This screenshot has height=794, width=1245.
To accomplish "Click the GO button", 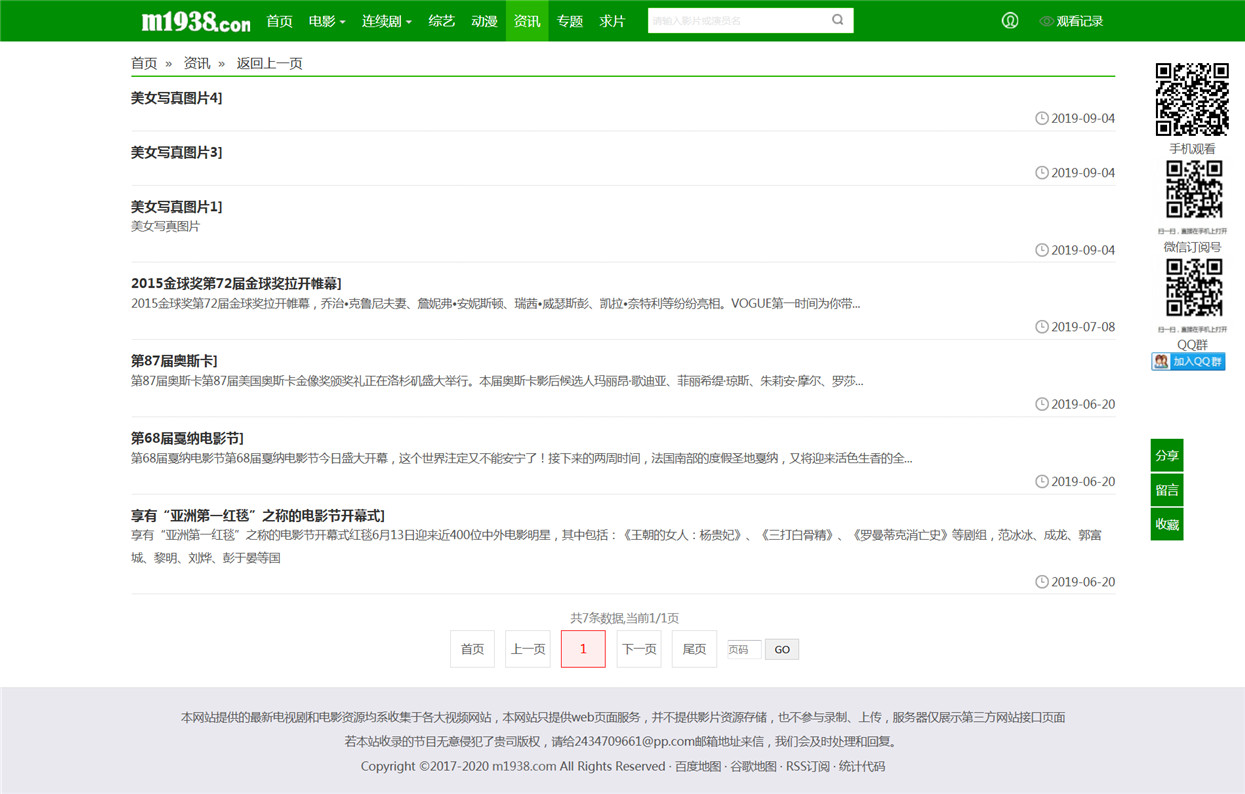I will [782, 649].
